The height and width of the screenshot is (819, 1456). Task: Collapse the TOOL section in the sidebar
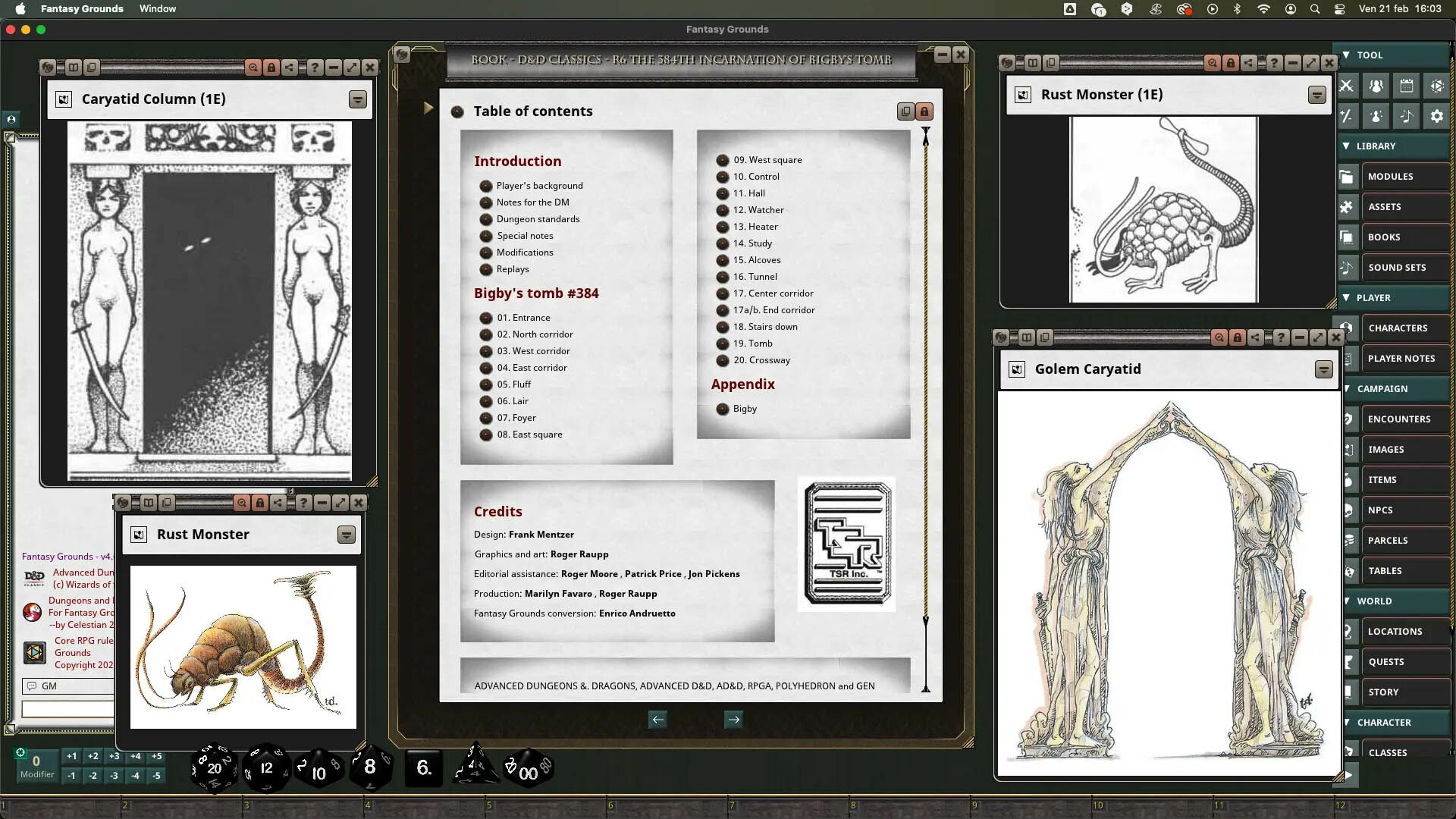pos(1347,55)
